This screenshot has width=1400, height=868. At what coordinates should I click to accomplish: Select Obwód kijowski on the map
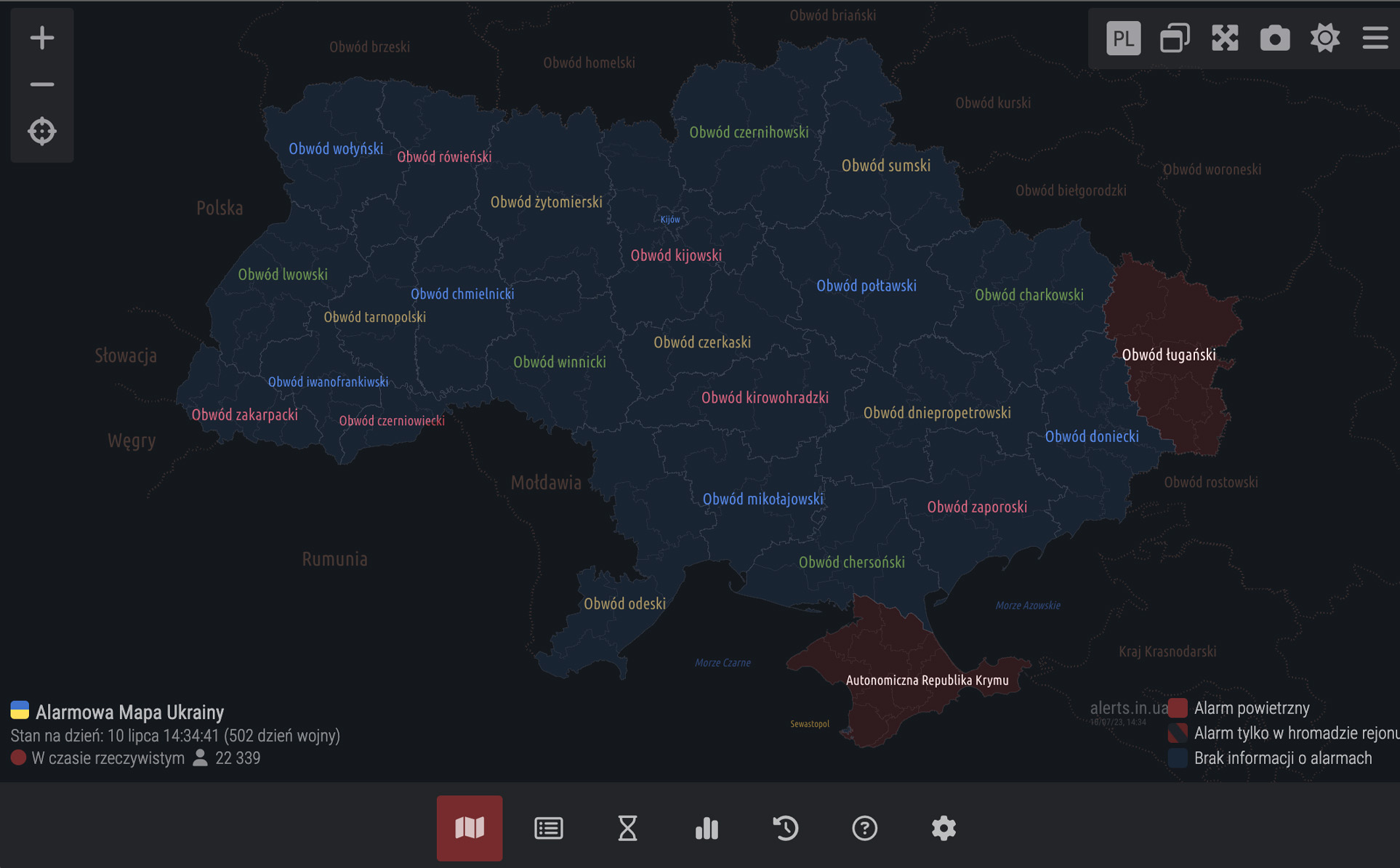[x=676, y=255]
